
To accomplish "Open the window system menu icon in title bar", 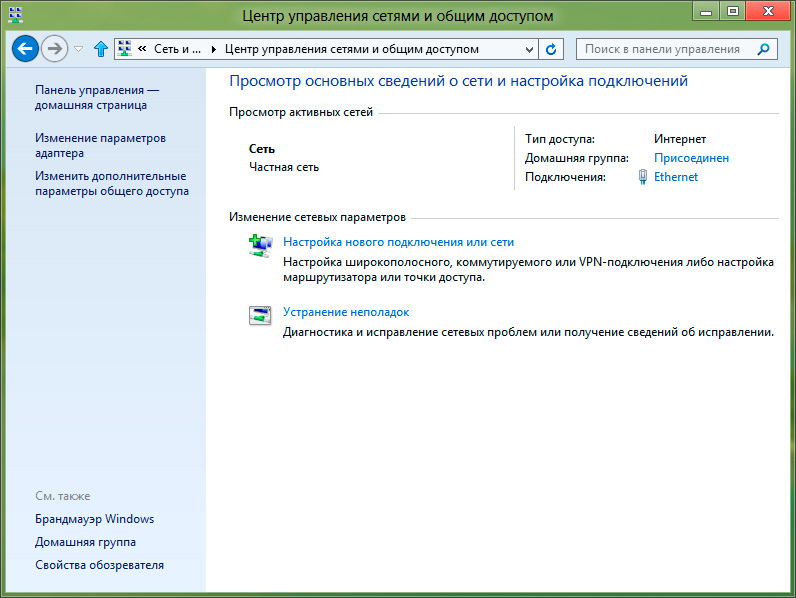I will pos(15,15).
